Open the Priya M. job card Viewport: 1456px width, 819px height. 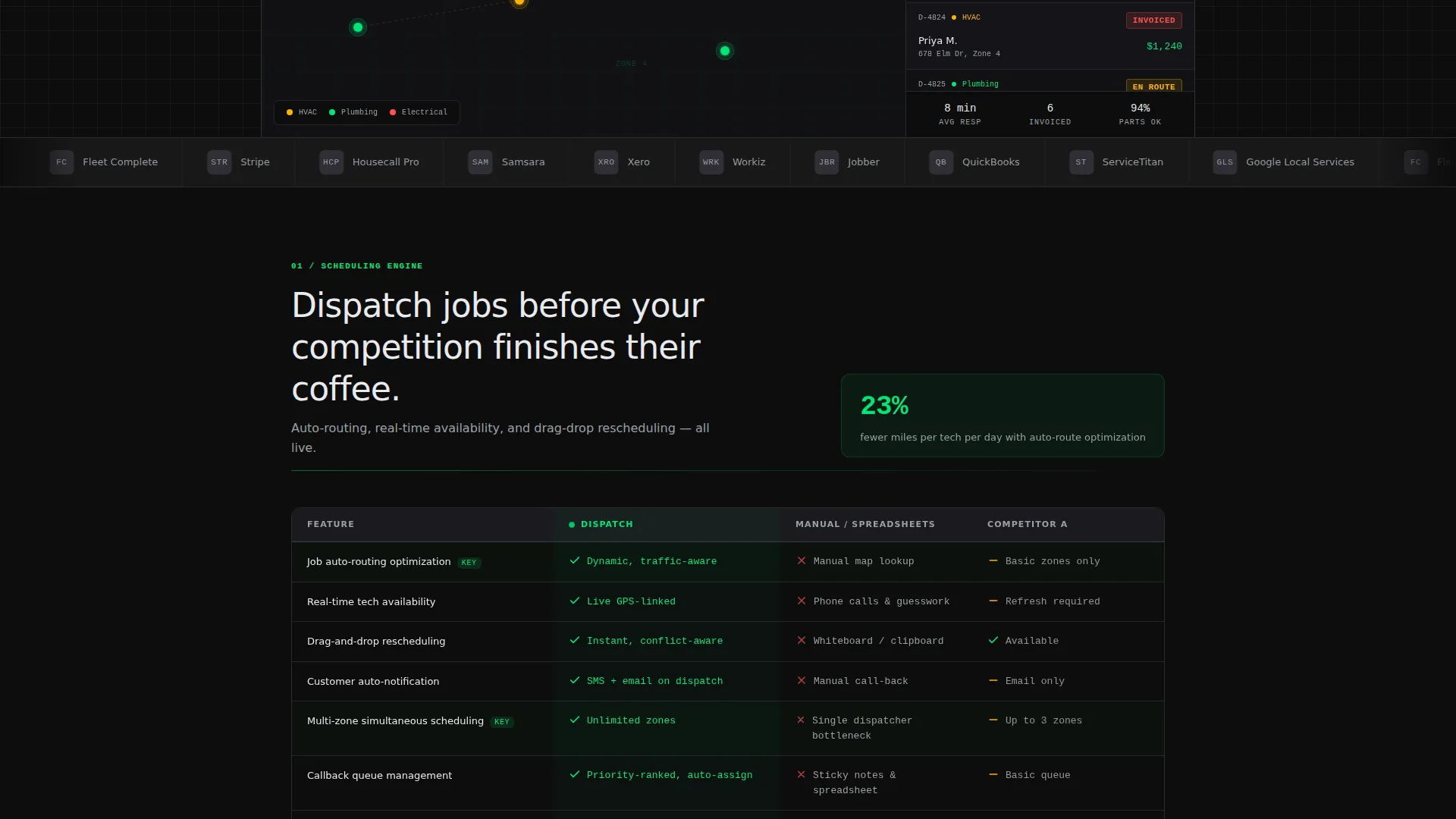click(x=1050, y=36)
